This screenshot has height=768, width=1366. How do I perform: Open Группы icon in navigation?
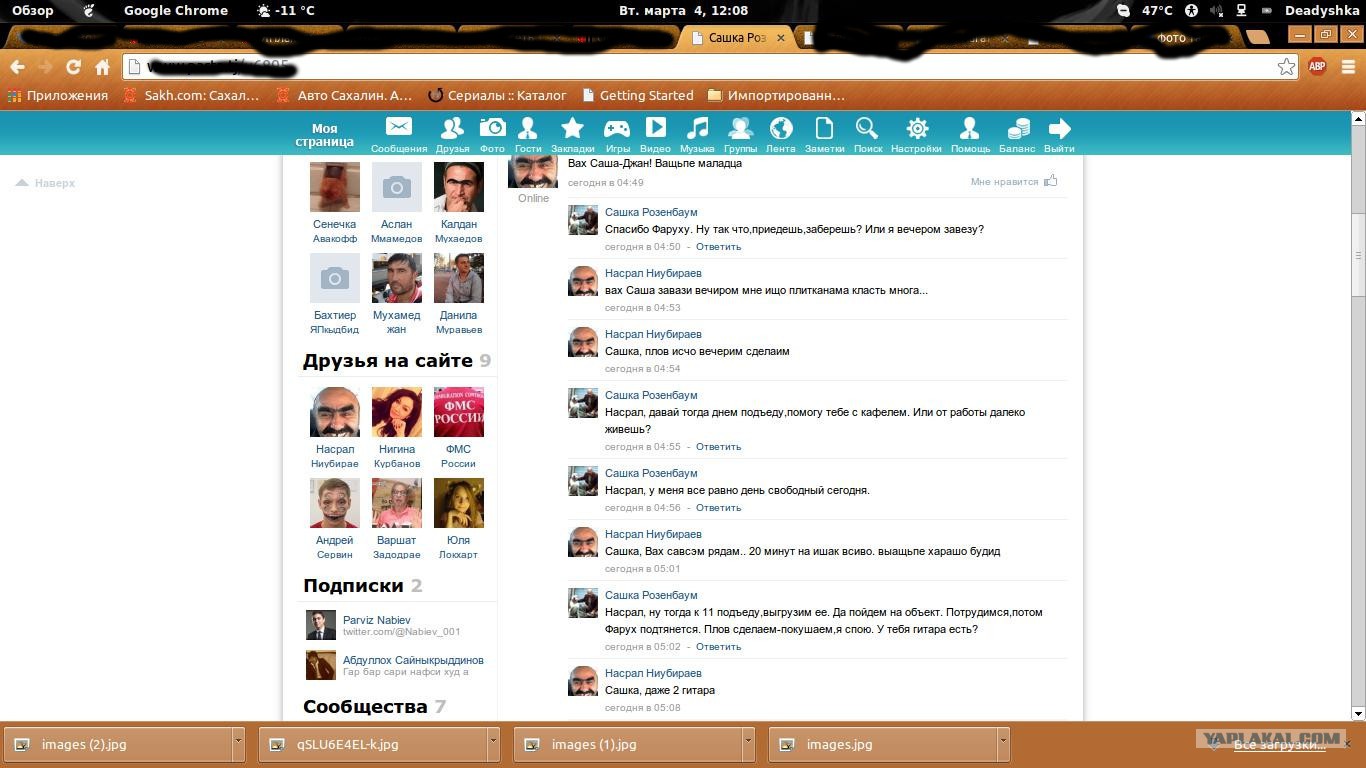point(740,128)
